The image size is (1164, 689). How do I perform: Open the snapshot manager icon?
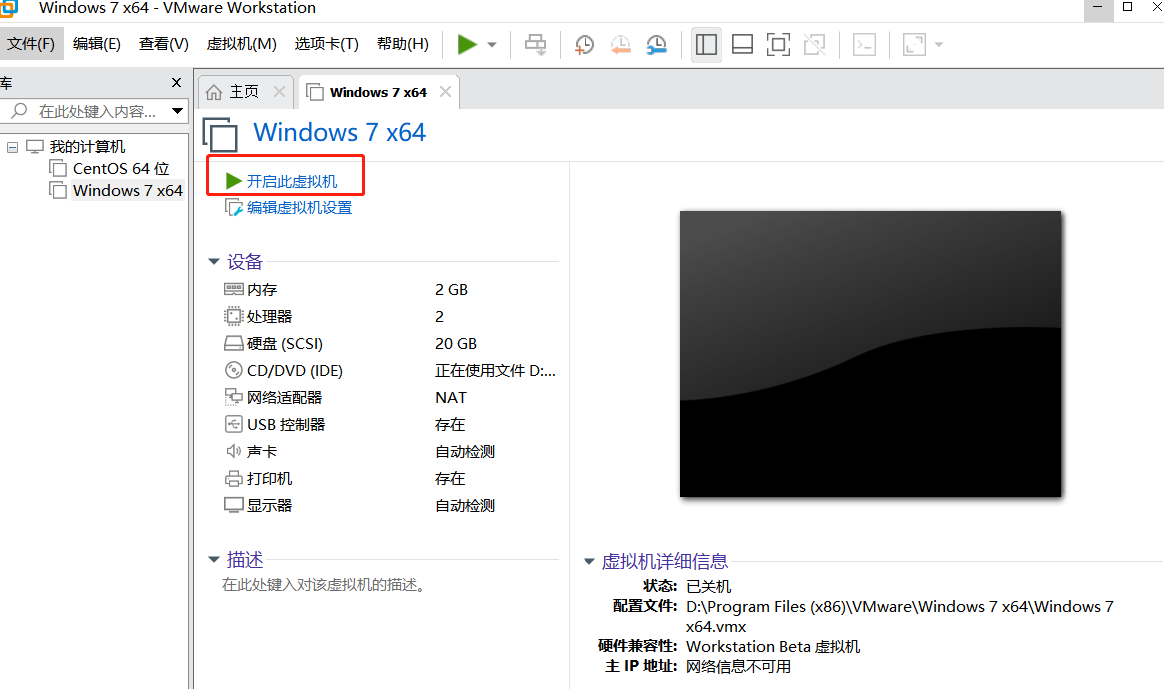click(x=658, y=44)
